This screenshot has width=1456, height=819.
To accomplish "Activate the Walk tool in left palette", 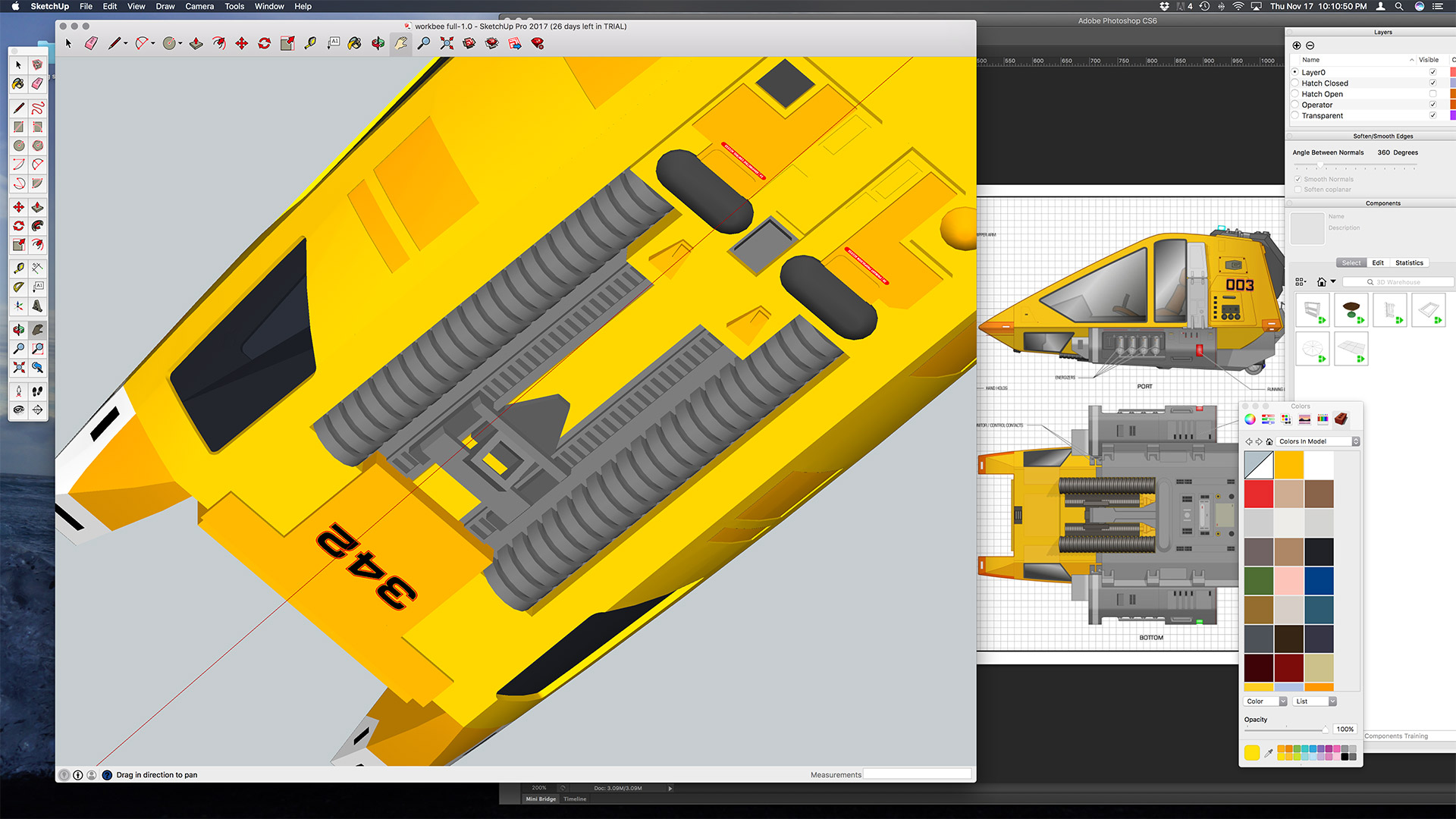I will pyautogui.click(x=37, y=391).
